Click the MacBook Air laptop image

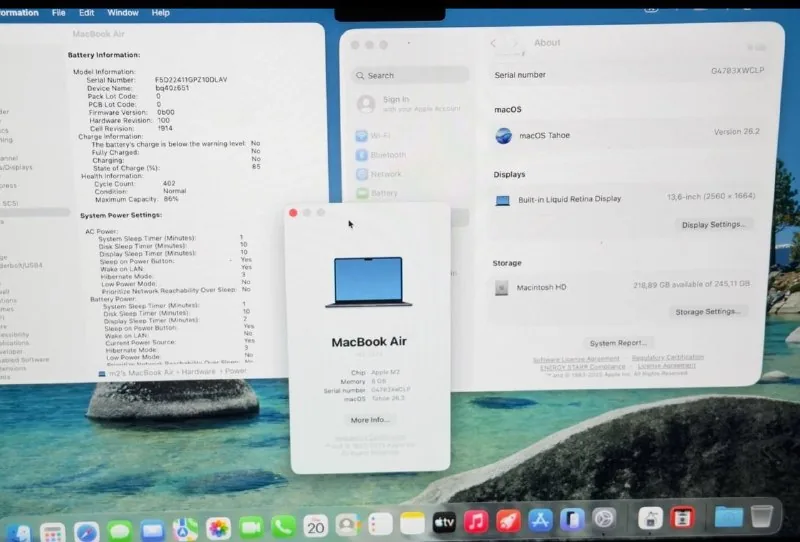pos(369,282)
